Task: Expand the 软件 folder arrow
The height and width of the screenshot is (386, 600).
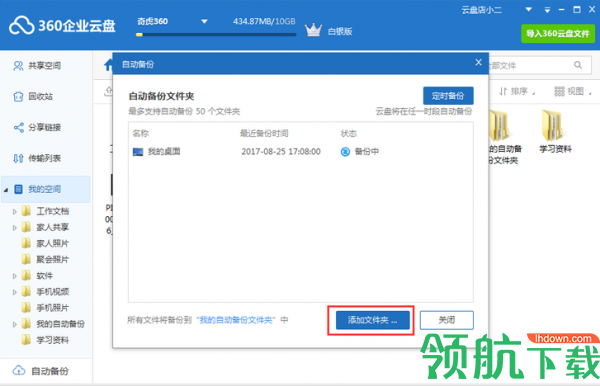Action: pos(15,275)
